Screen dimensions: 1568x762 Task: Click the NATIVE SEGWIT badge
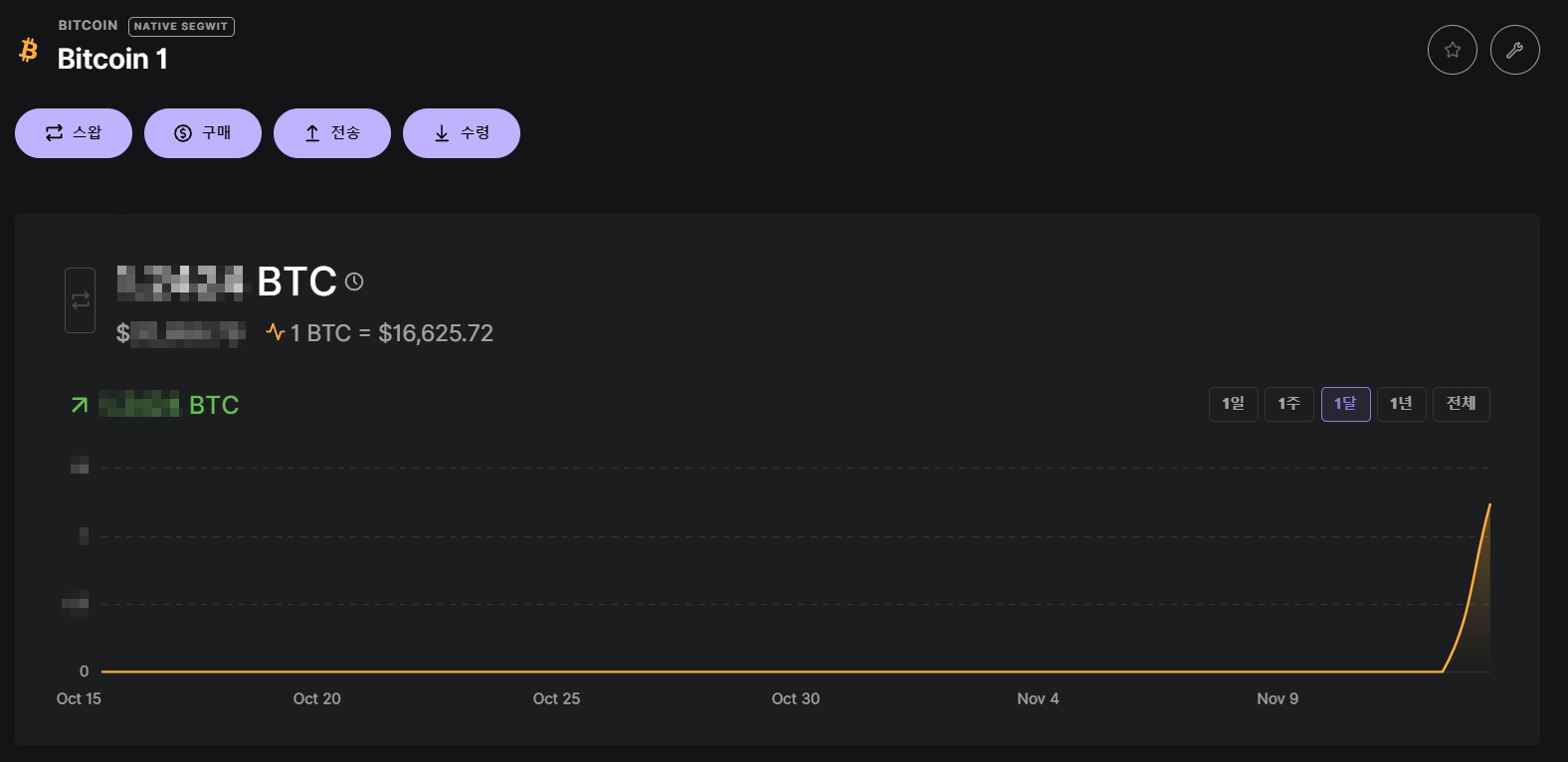(x=181, y=27)
